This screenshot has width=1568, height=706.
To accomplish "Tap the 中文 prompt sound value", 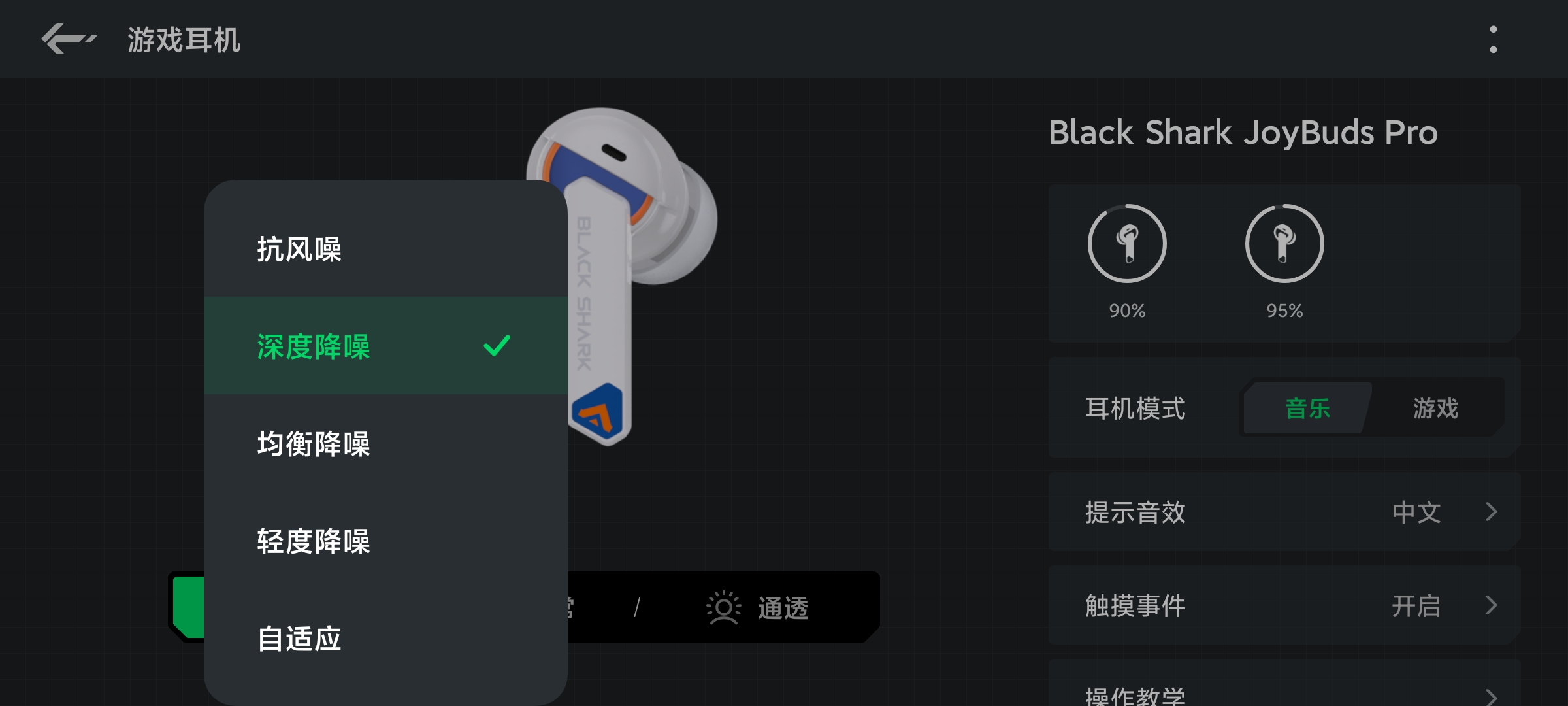I will coord(1416,512).
